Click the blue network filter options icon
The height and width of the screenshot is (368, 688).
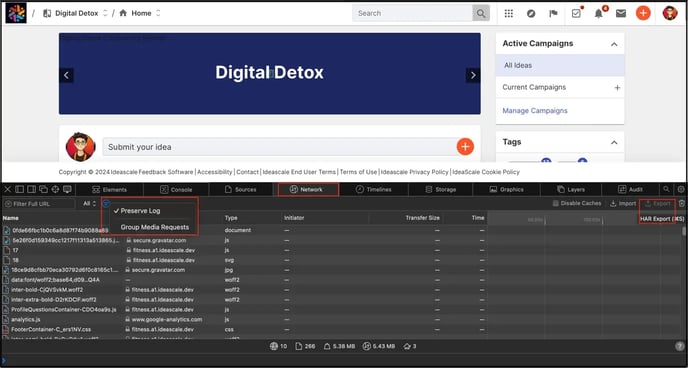(106, 204)
